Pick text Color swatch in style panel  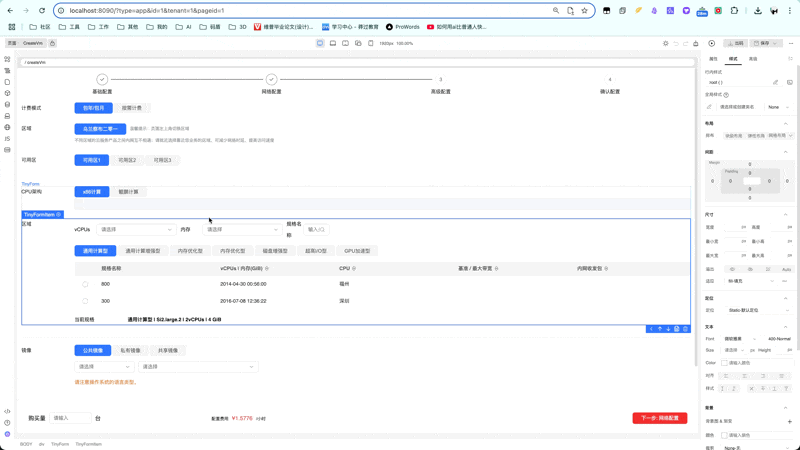724,363
